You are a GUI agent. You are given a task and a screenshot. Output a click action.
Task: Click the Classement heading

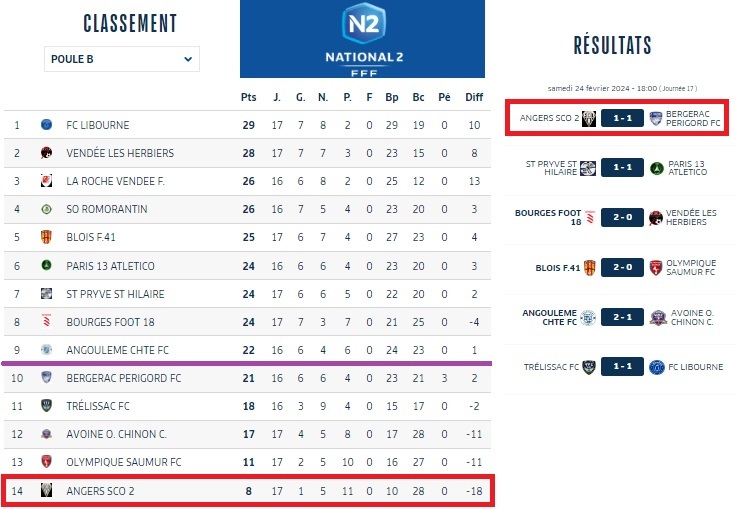pyautogui.click(x=130, y=24)
